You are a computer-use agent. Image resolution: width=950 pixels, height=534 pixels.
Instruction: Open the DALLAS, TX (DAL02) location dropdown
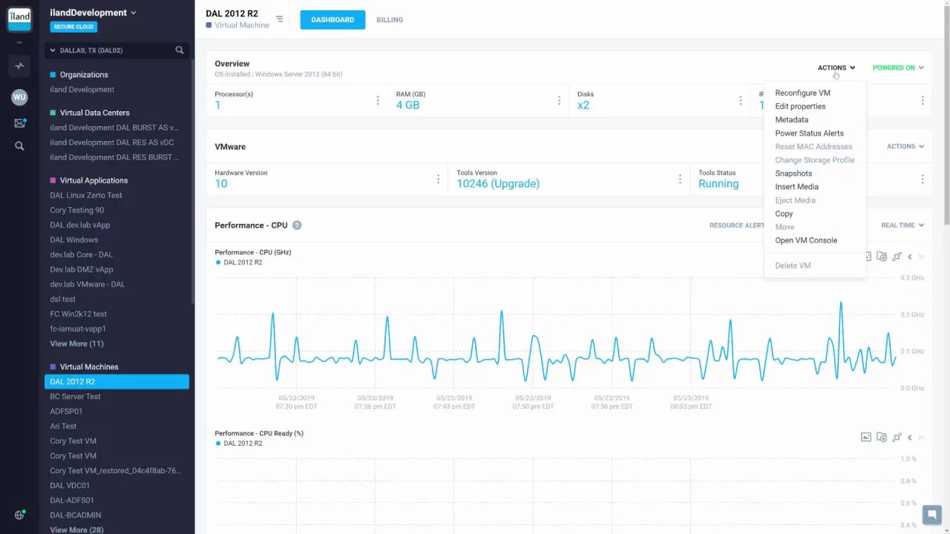pos(87,50)
